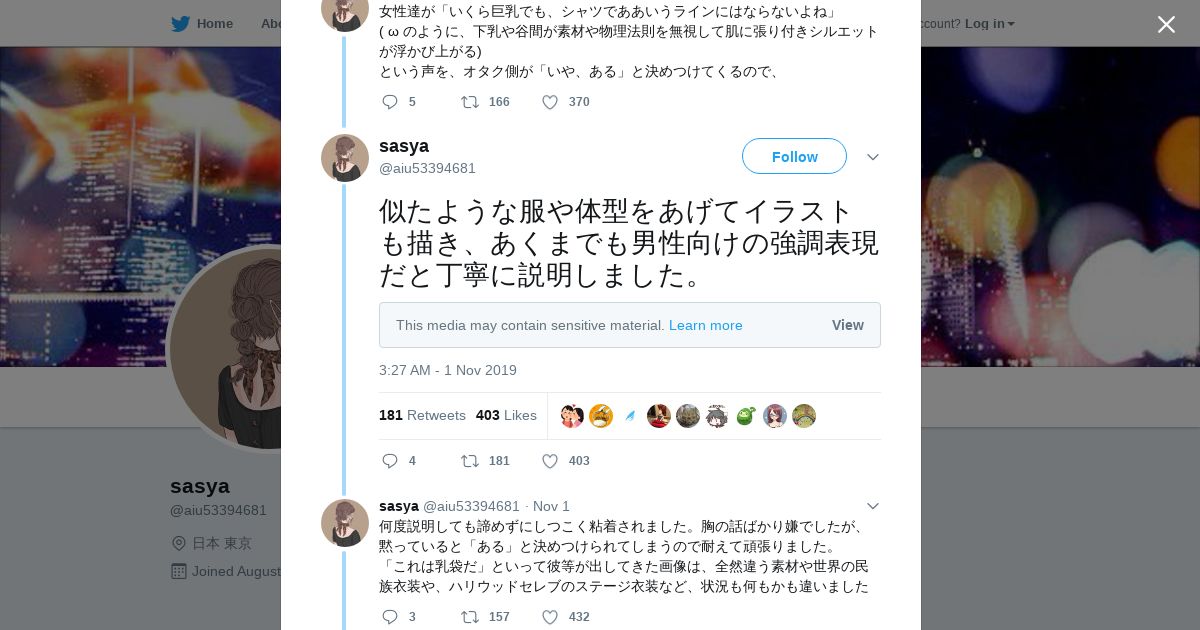Follow the sasya account
Viewport: 1200px width, 630px height.
point(794,156)
